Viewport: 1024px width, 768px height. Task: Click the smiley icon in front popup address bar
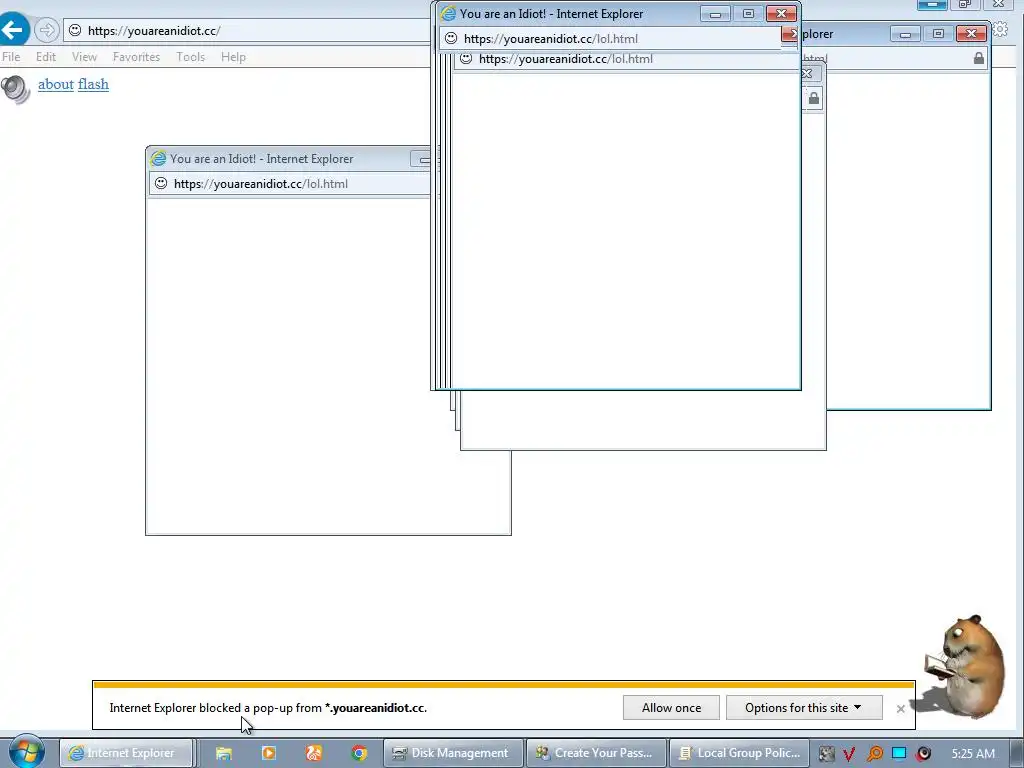[x=451, y=38]
